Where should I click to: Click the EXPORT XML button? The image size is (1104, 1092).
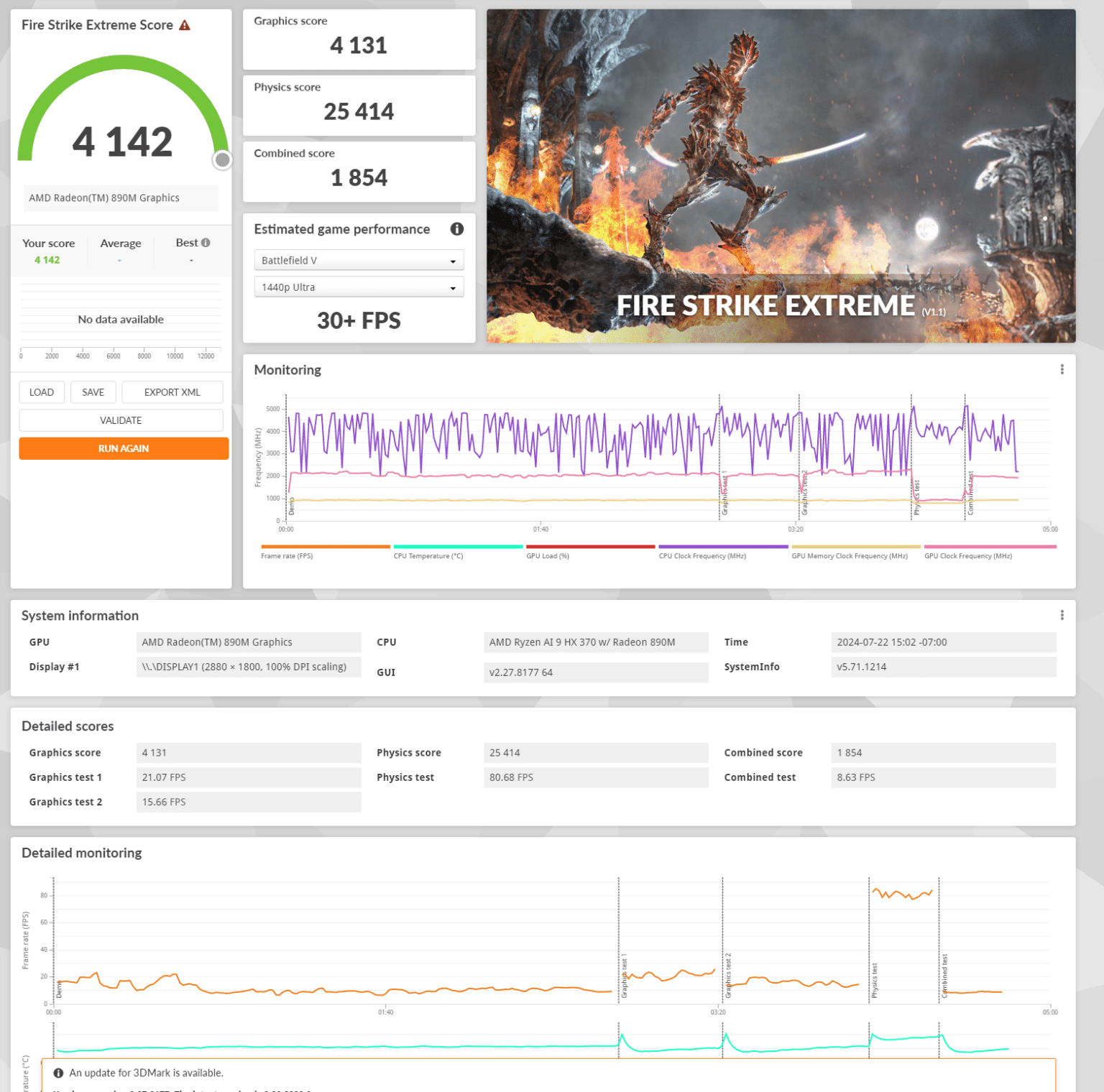tap(172, 392)
